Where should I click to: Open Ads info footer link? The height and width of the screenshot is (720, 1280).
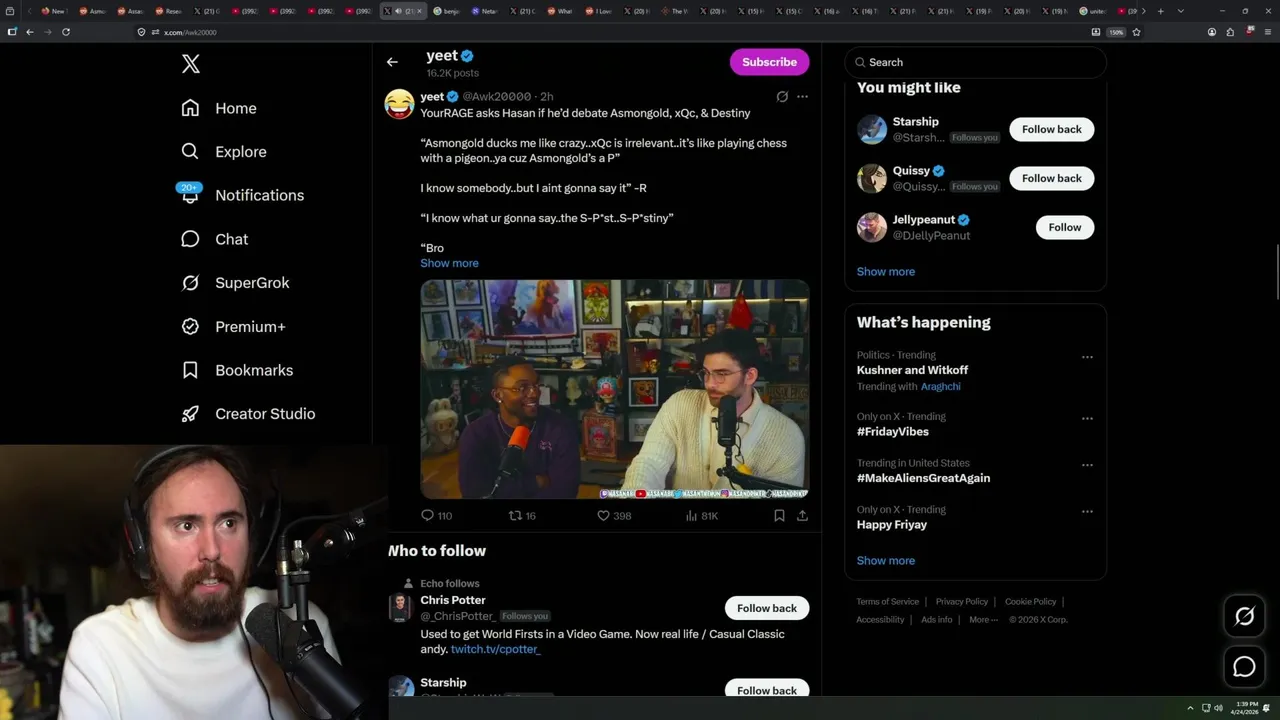coord(937,620)
